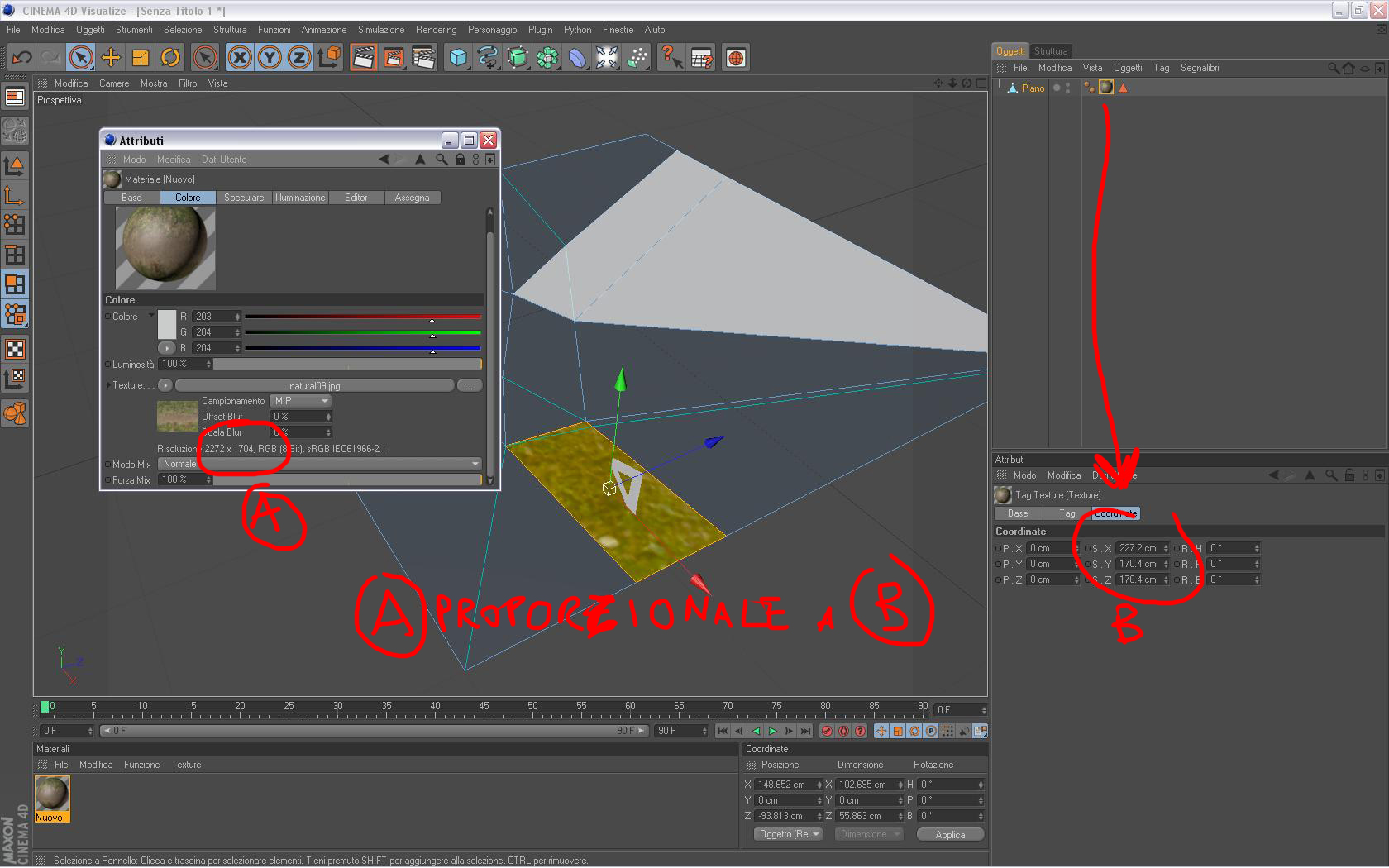The height and width of the screenshot is (868, 1389).
Task: Toggle the Z axis lock
Action: 299,58
